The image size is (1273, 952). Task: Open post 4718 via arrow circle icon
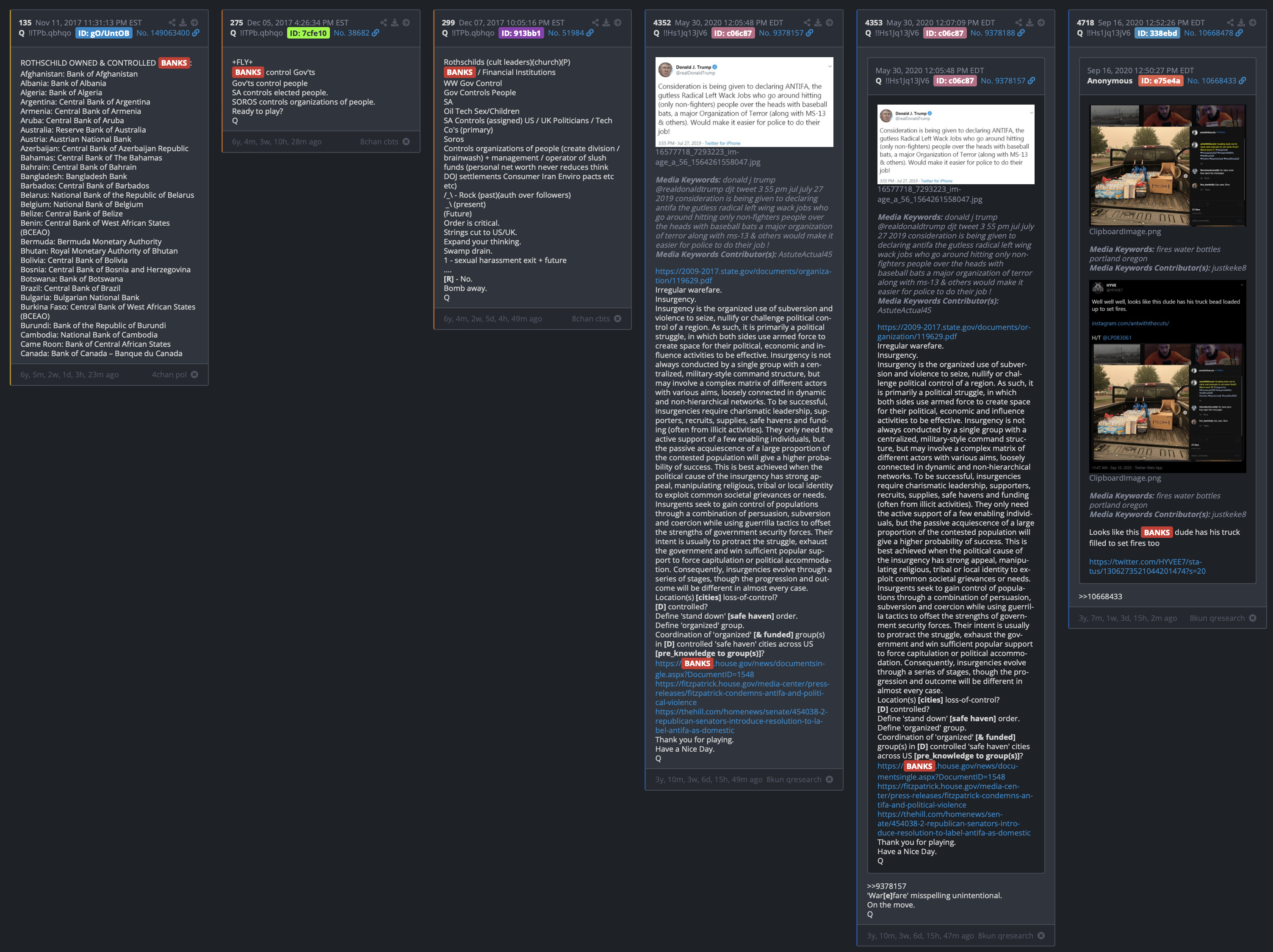1252,22
